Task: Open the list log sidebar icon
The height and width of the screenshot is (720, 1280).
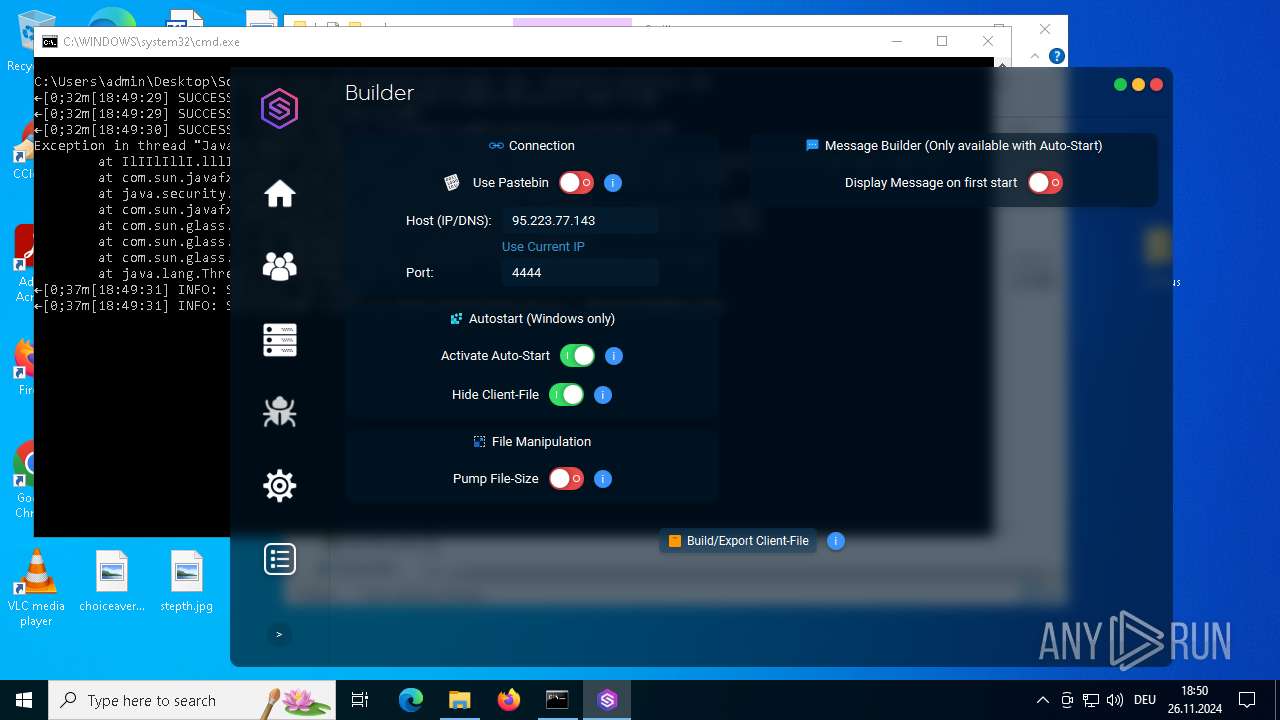Action: (279, 559)
